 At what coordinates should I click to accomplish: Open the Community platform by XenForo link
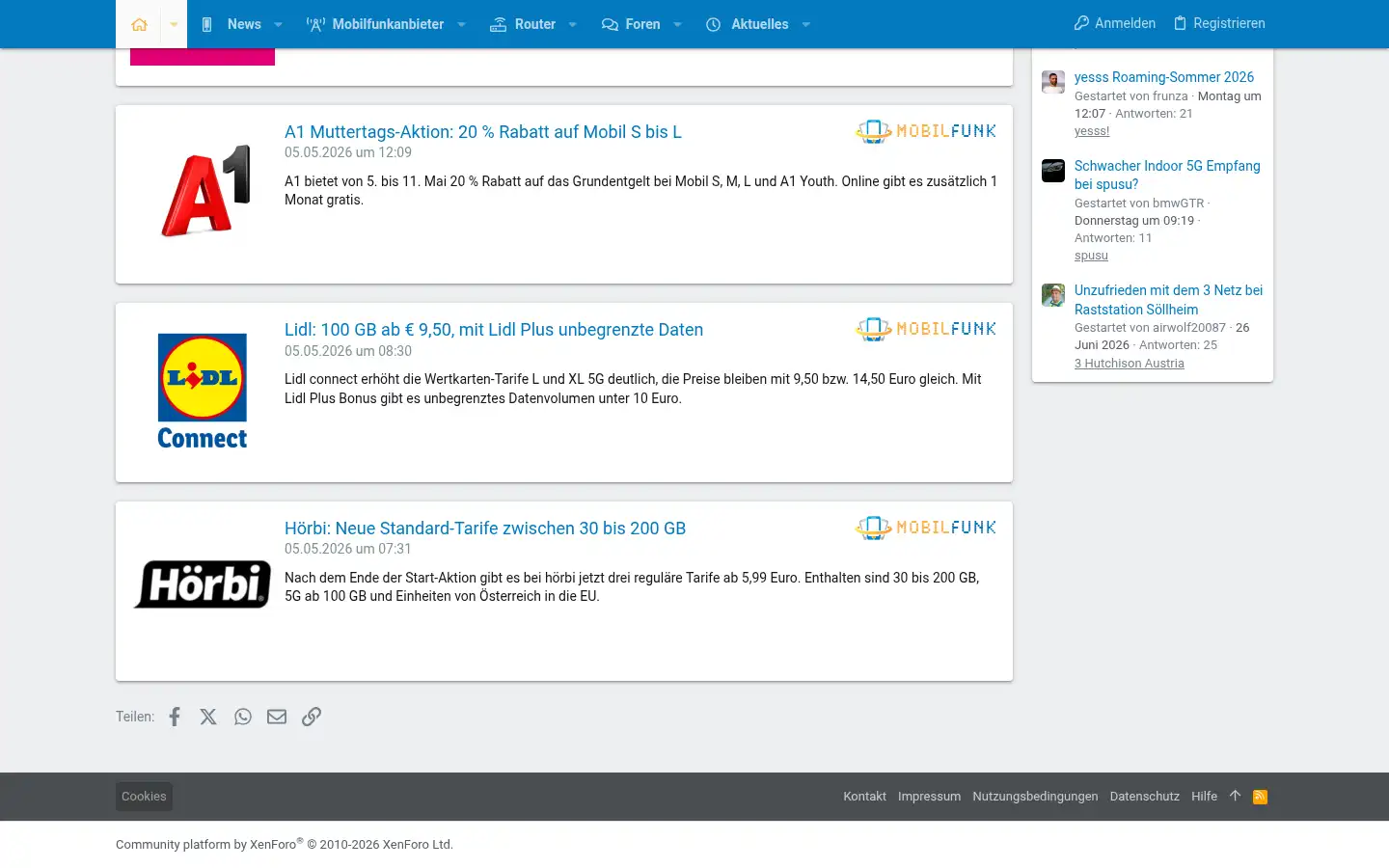(x=285, y=844)
